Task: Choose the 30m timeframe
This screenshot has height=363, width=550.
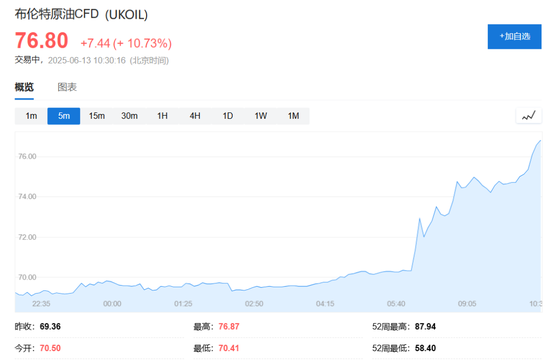Action: (129, 116)
